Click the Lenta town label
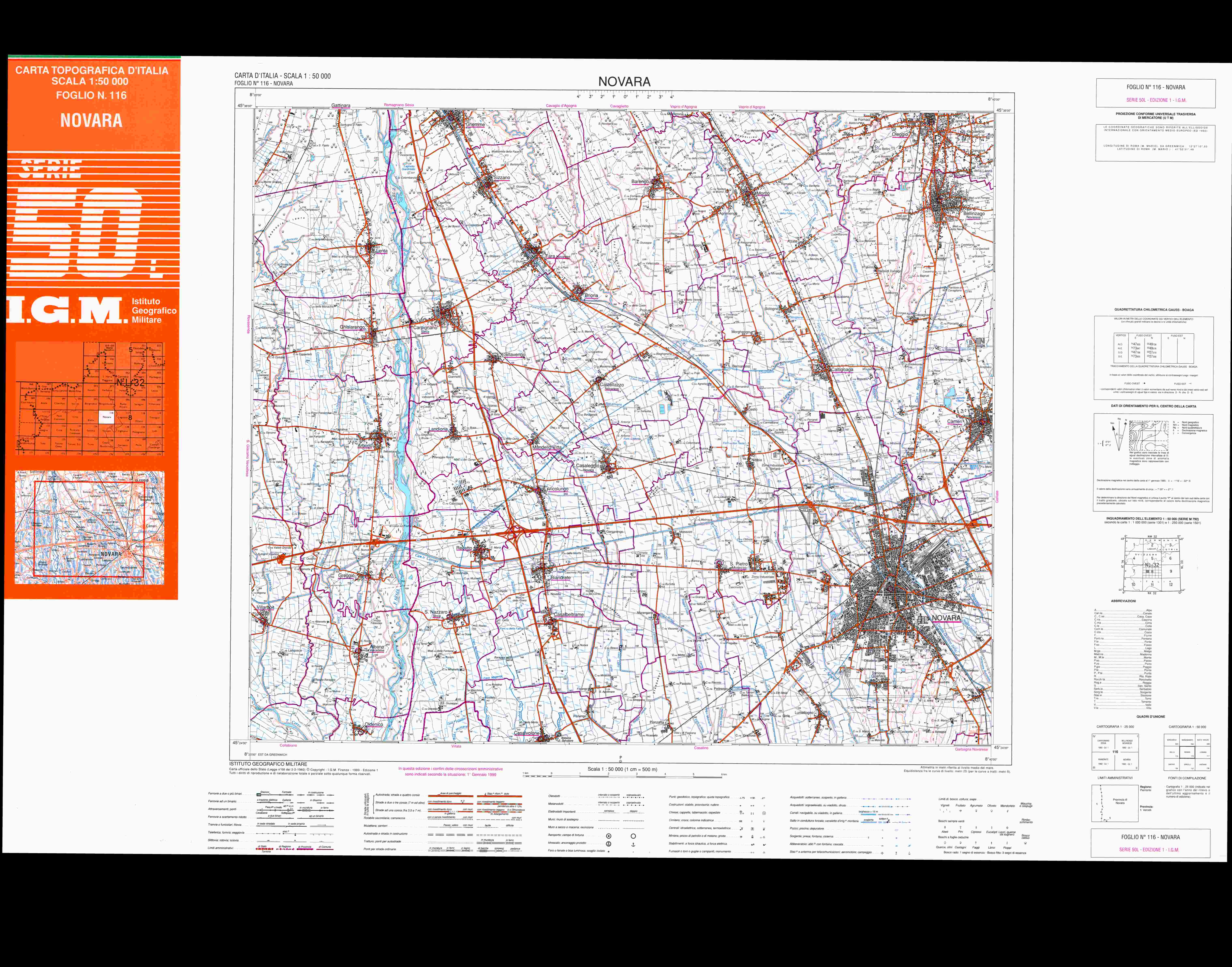1232x967 pixels. click(382, 251)
